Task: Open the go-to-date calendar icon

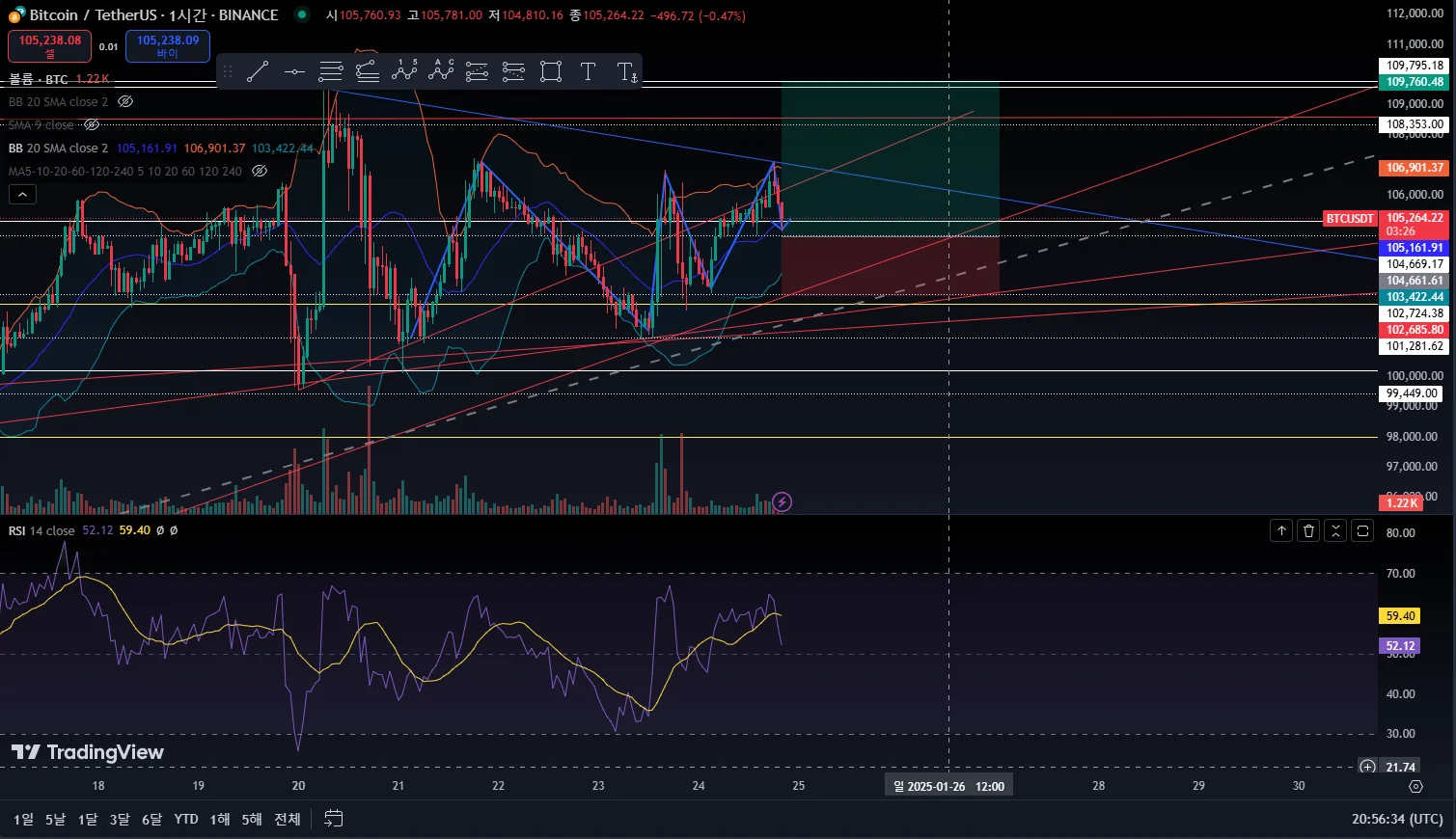Action: [x=334, y=819]
